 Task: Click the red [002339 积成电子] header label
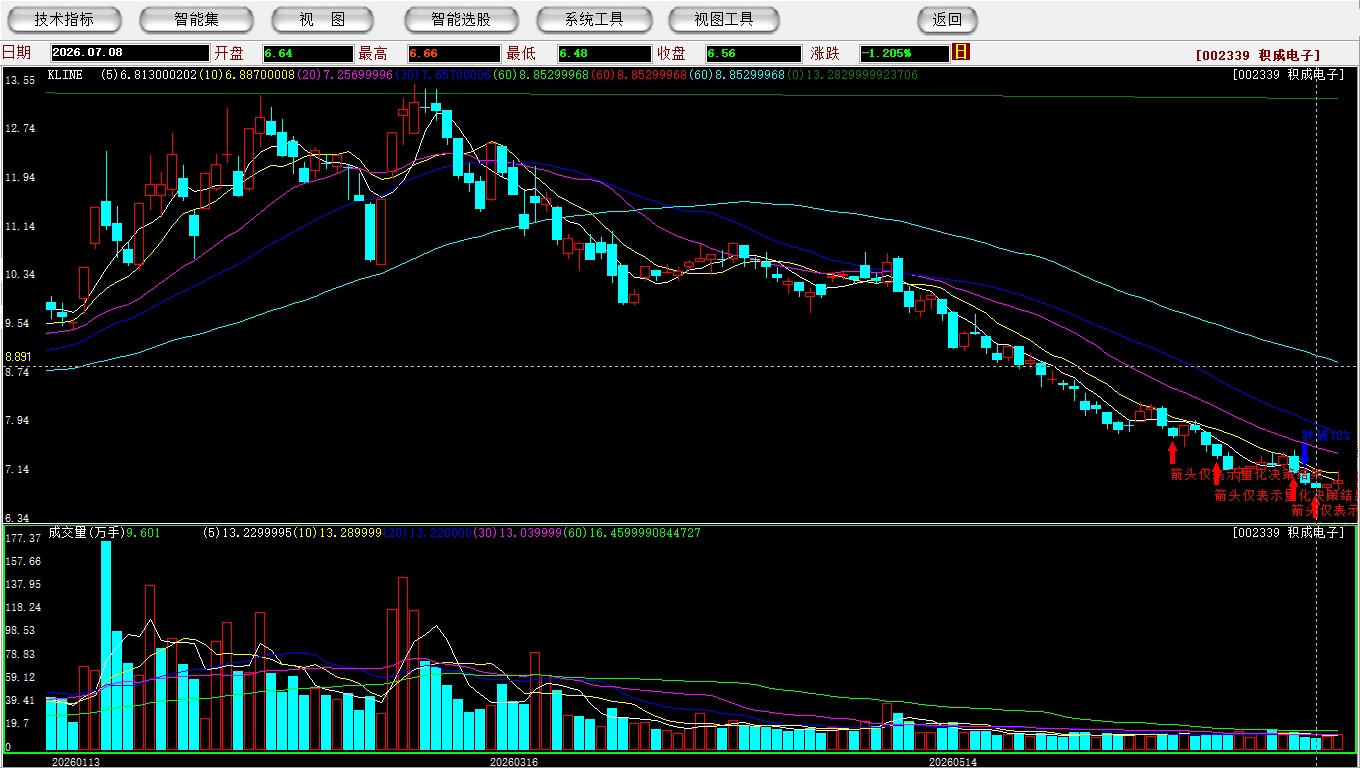tap(1258, 56)
